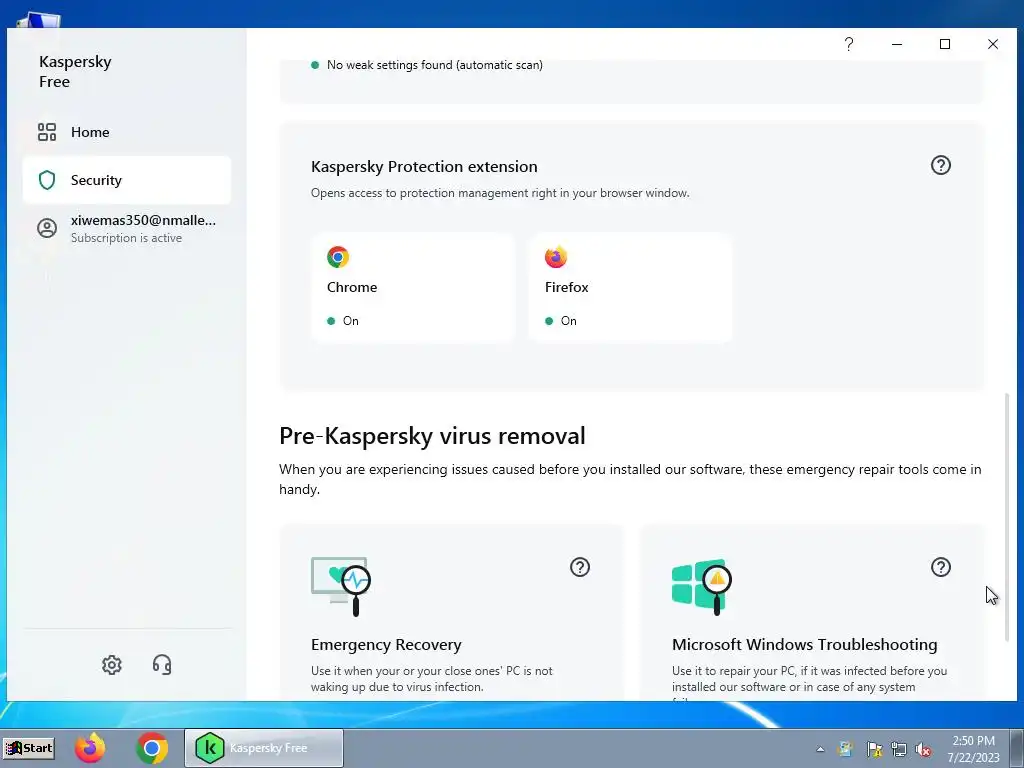Open the Chrome extension card
Screen dimensions: 1024x768
[413, 288]
